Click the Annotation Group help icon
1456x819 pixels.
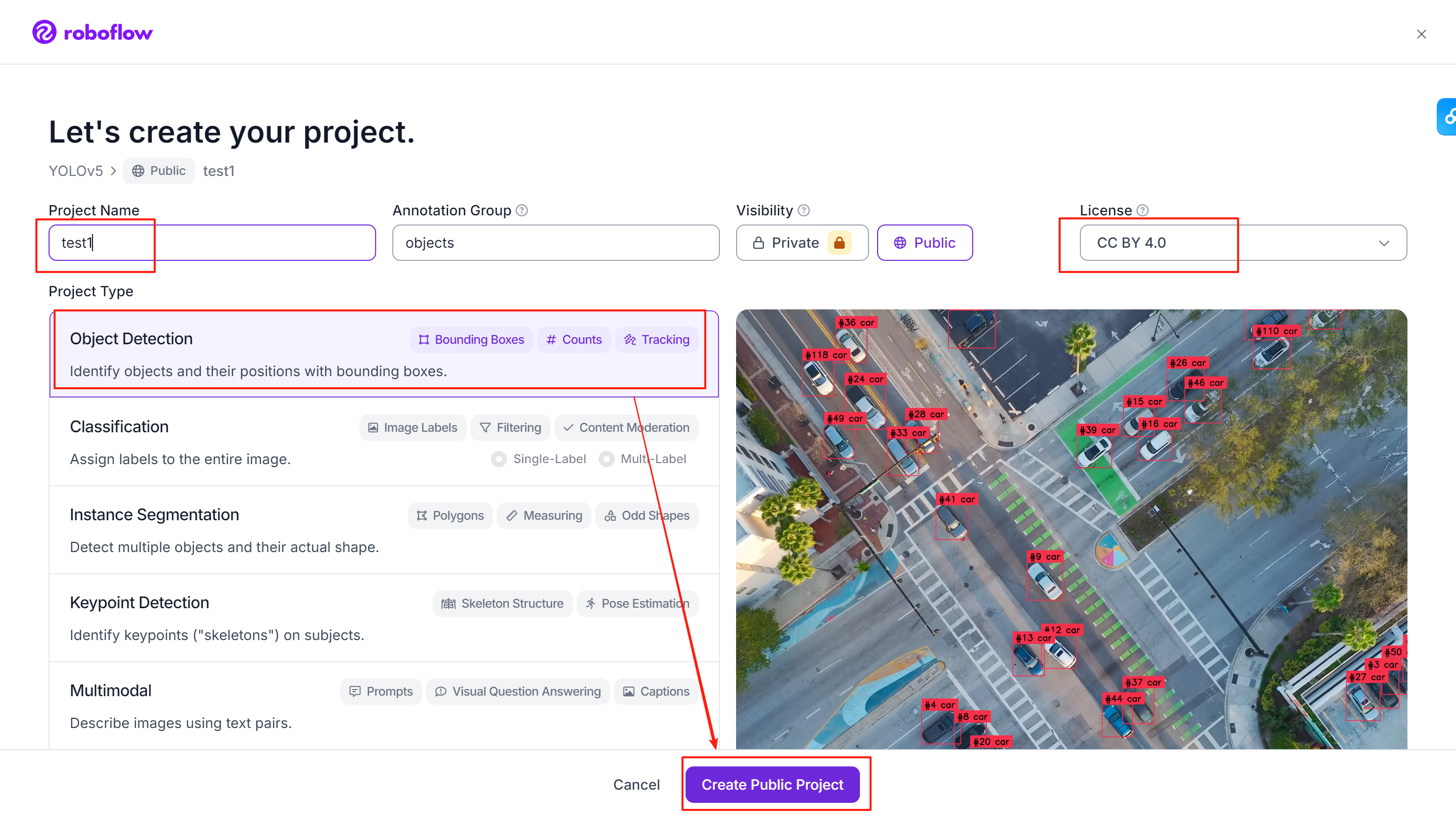pos(522,210)
